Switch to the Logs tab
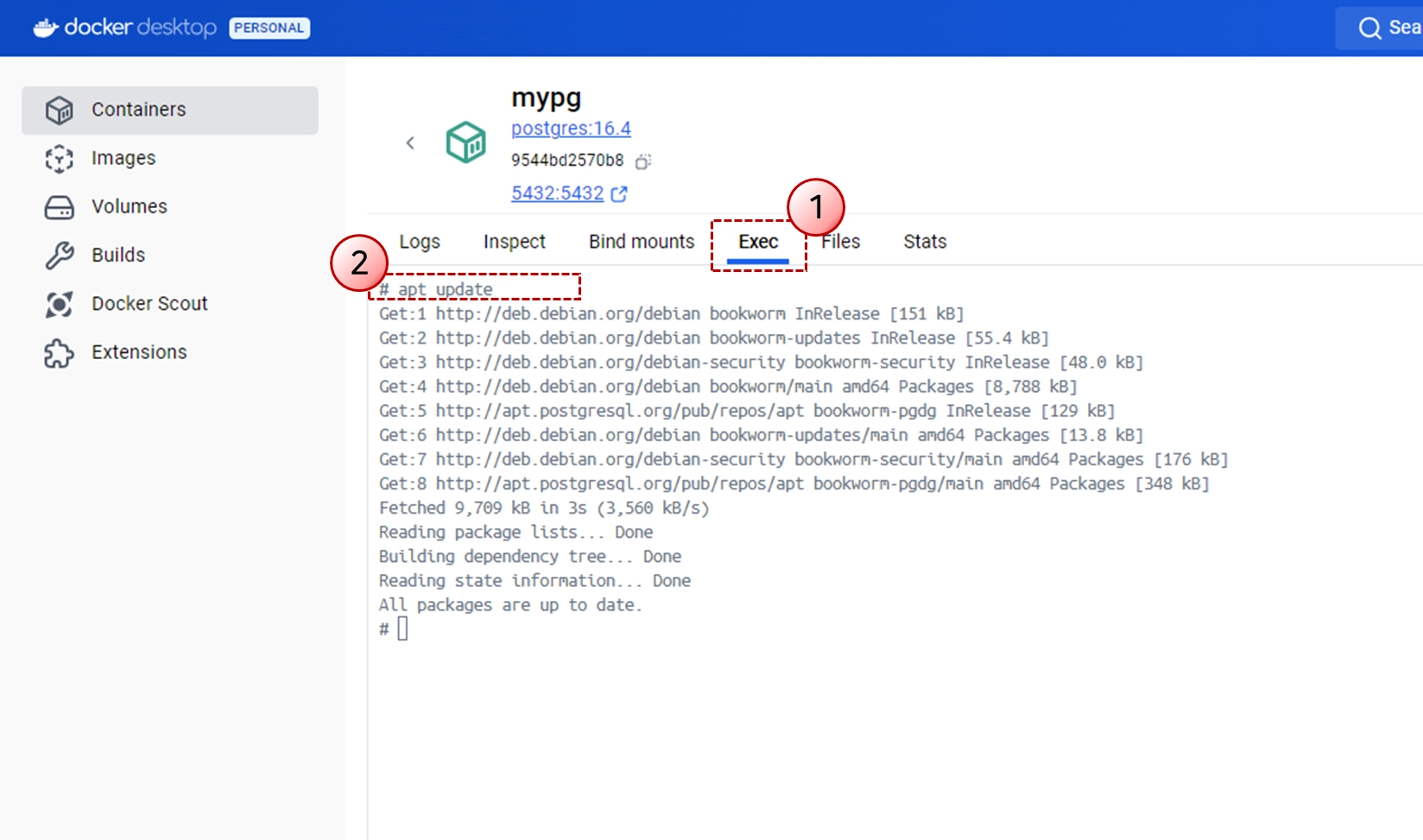This screenshot has width=1423, height=840. point(420,242)
